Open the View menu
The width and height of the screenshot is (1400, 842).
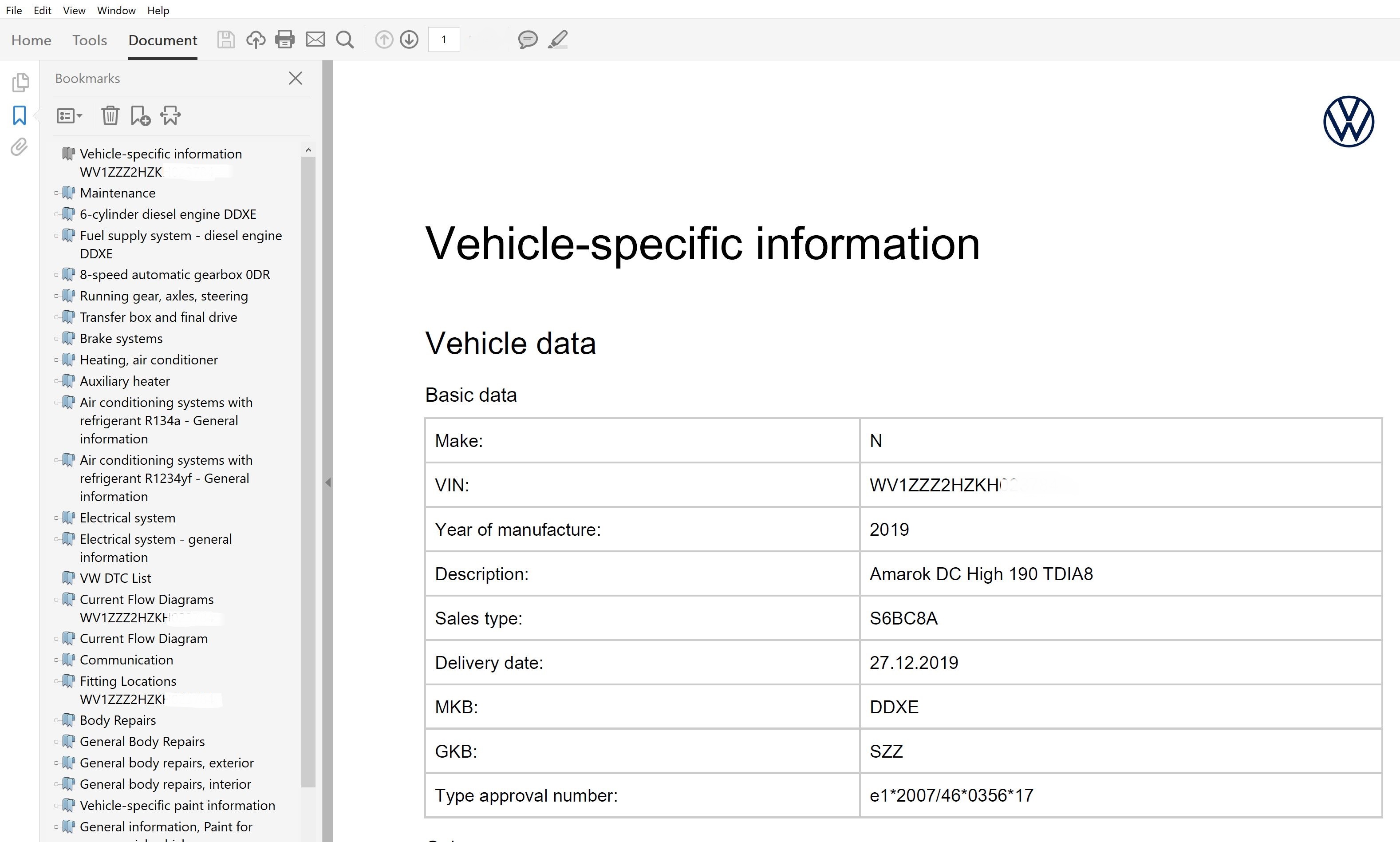pyautogui.click(x=74, y=10)
